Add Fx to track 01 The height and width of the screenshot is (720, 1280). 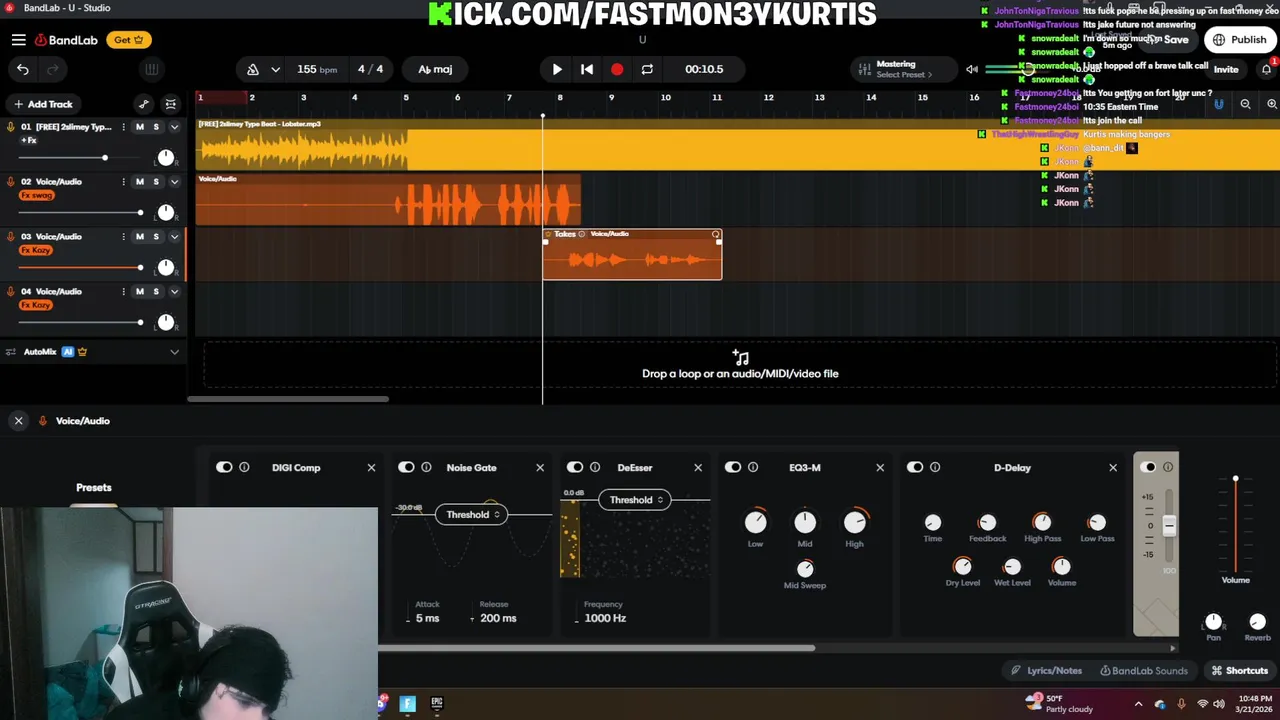click(28, 140)
